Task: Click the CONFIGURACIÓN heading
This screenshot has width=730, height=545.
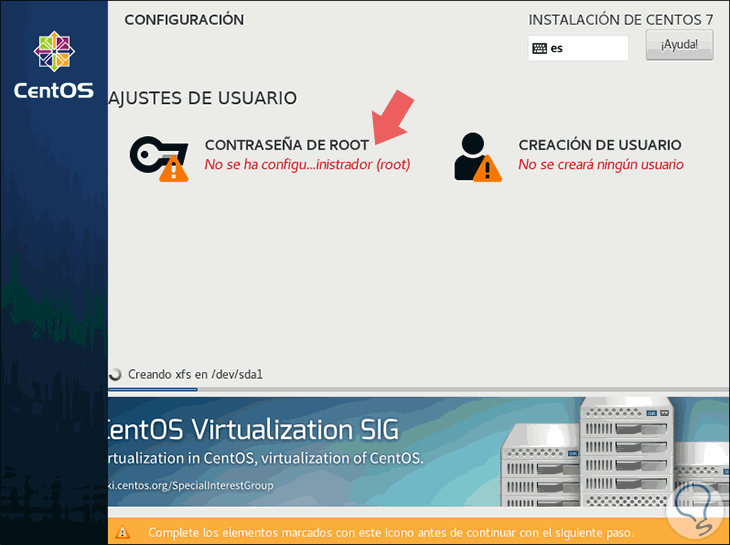Action: click(184, 20)
